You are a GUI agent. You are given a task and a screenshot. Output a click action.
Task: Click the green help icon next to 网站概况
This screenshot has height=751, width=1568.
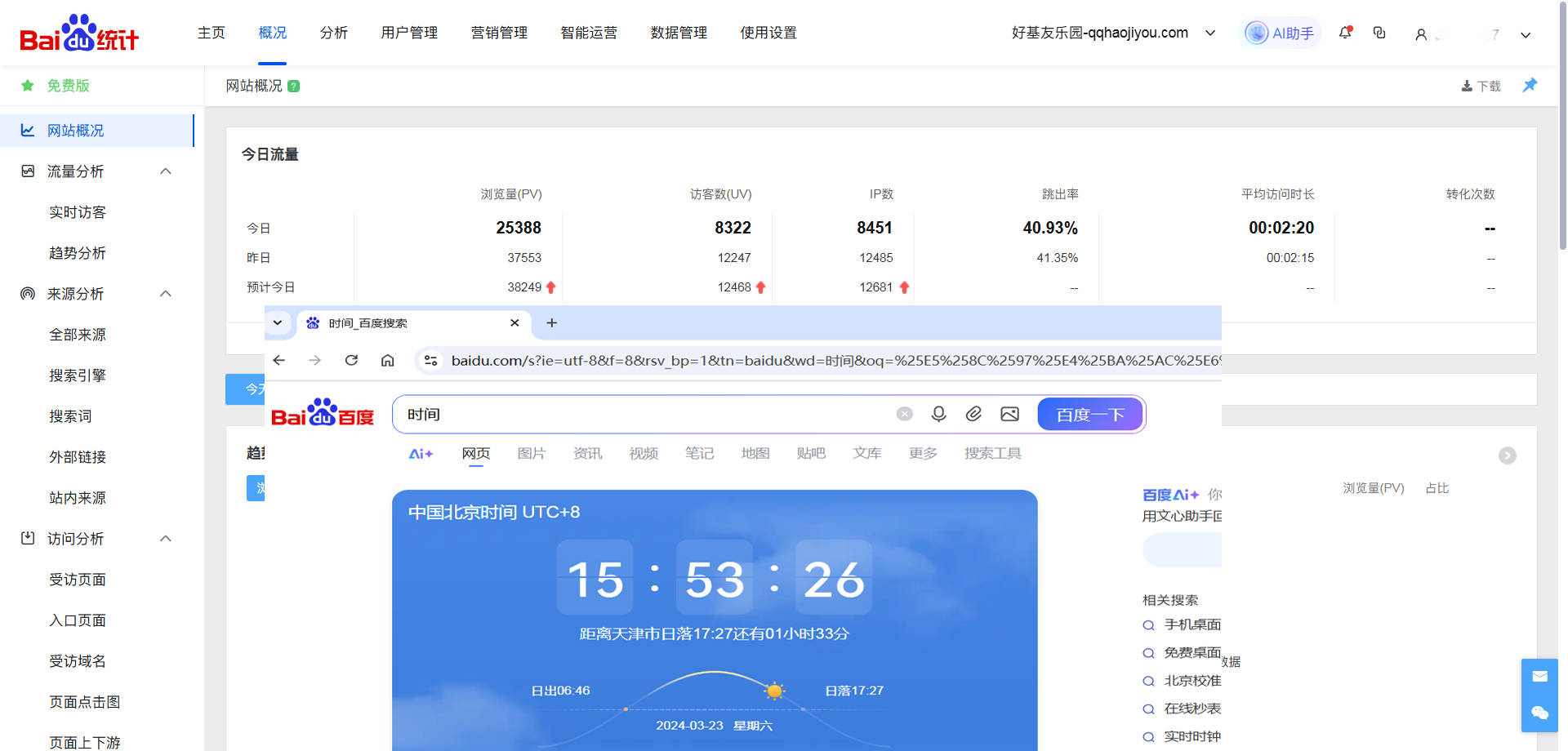[x=294, y=87]
